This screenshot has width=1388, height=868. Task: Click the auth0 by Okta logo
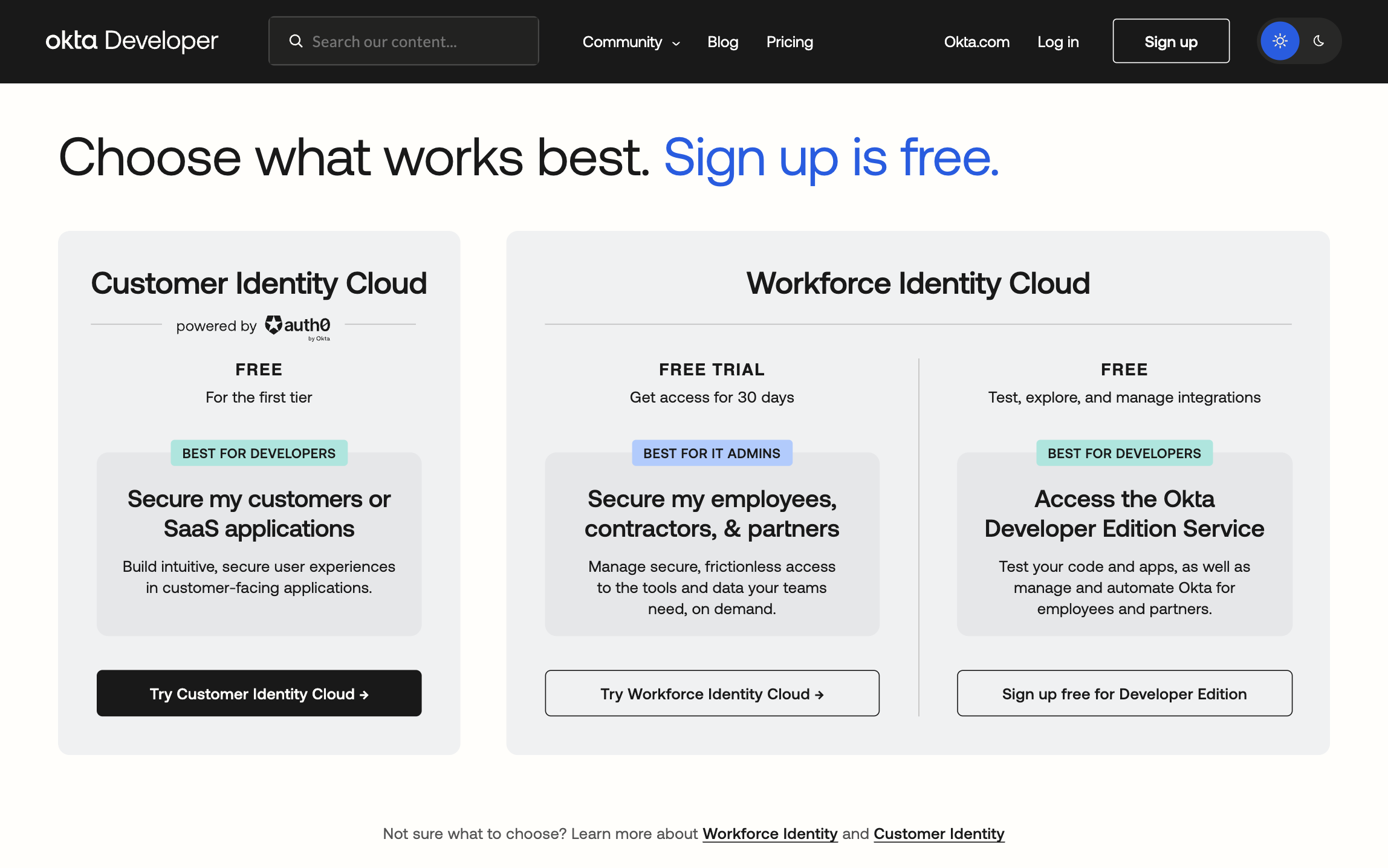coord(298,327)
